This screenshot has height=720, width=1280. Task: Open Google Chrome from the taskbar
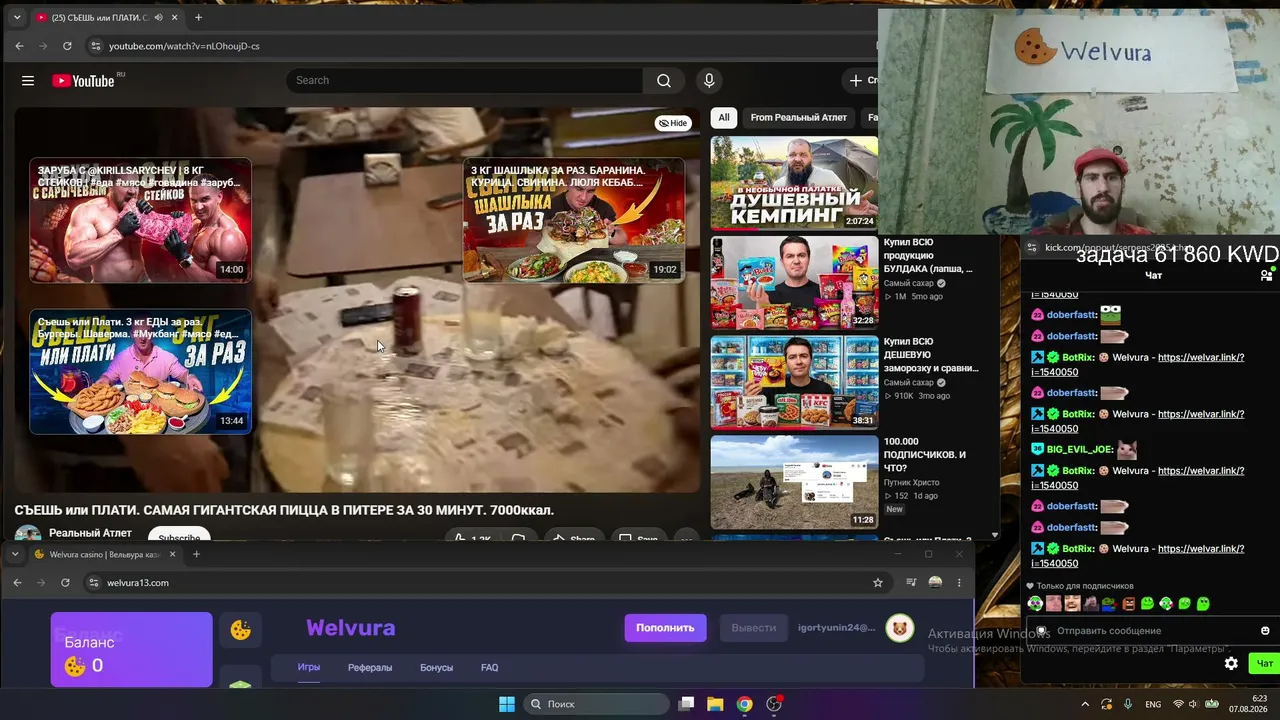tap(744, 704)
